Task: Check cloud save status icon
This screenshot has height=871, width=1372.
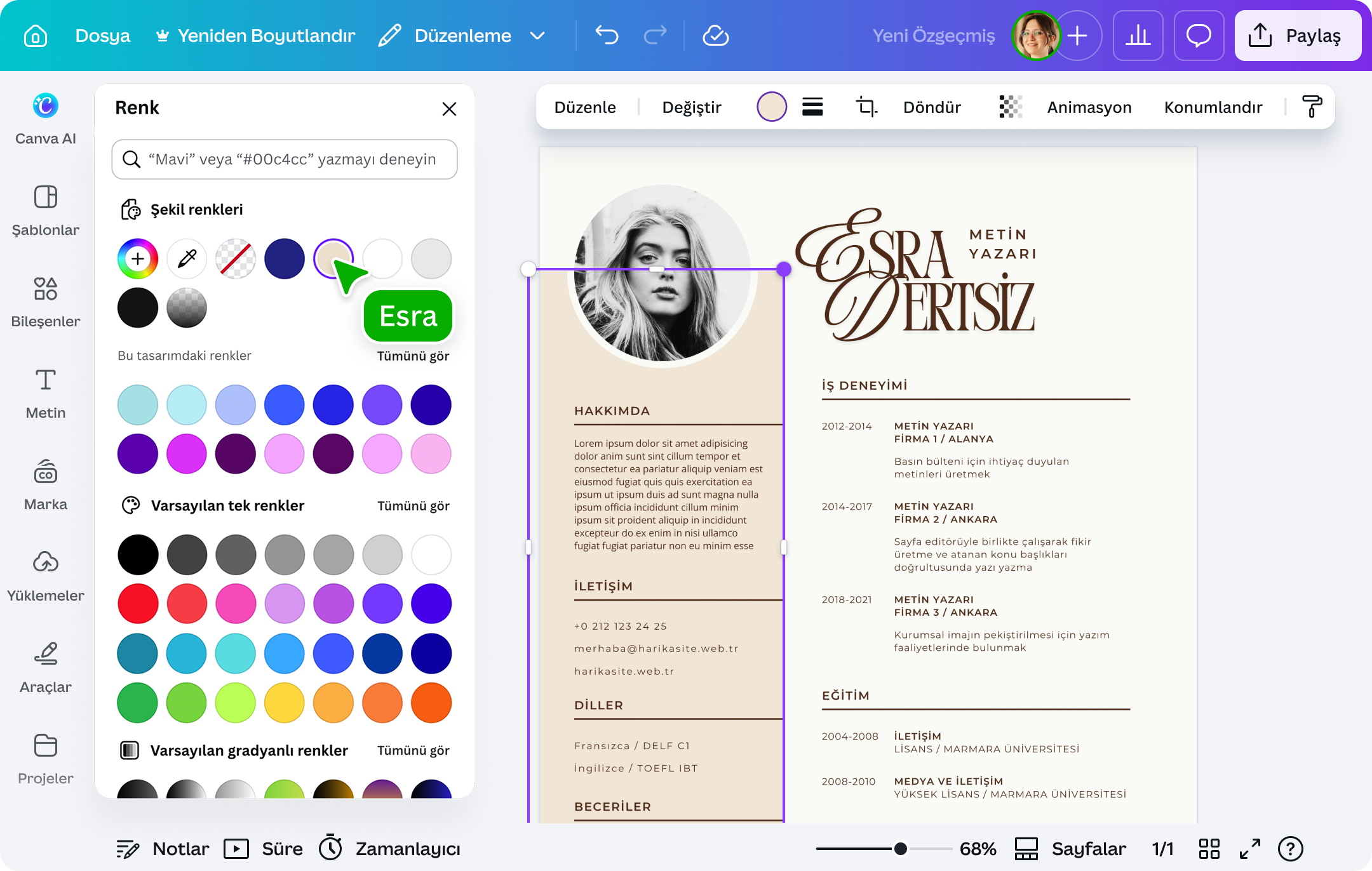Action: coord(715,36)
